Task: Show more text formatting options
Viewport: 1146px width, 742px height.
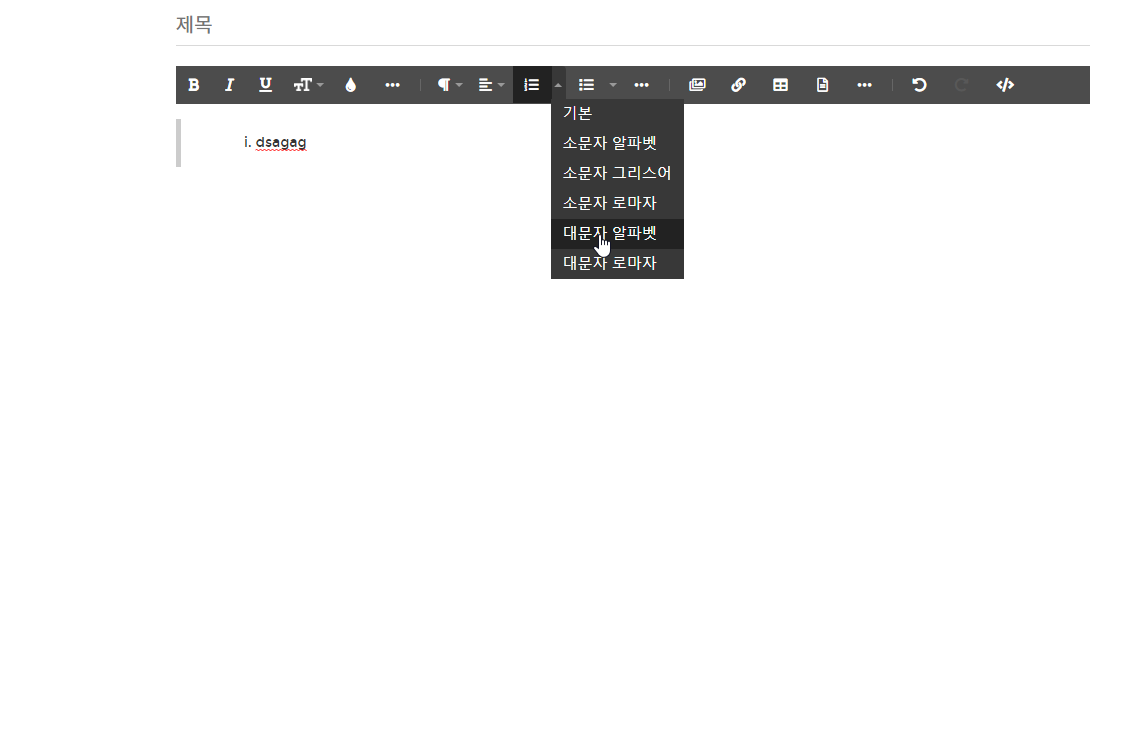Action: 392,85
